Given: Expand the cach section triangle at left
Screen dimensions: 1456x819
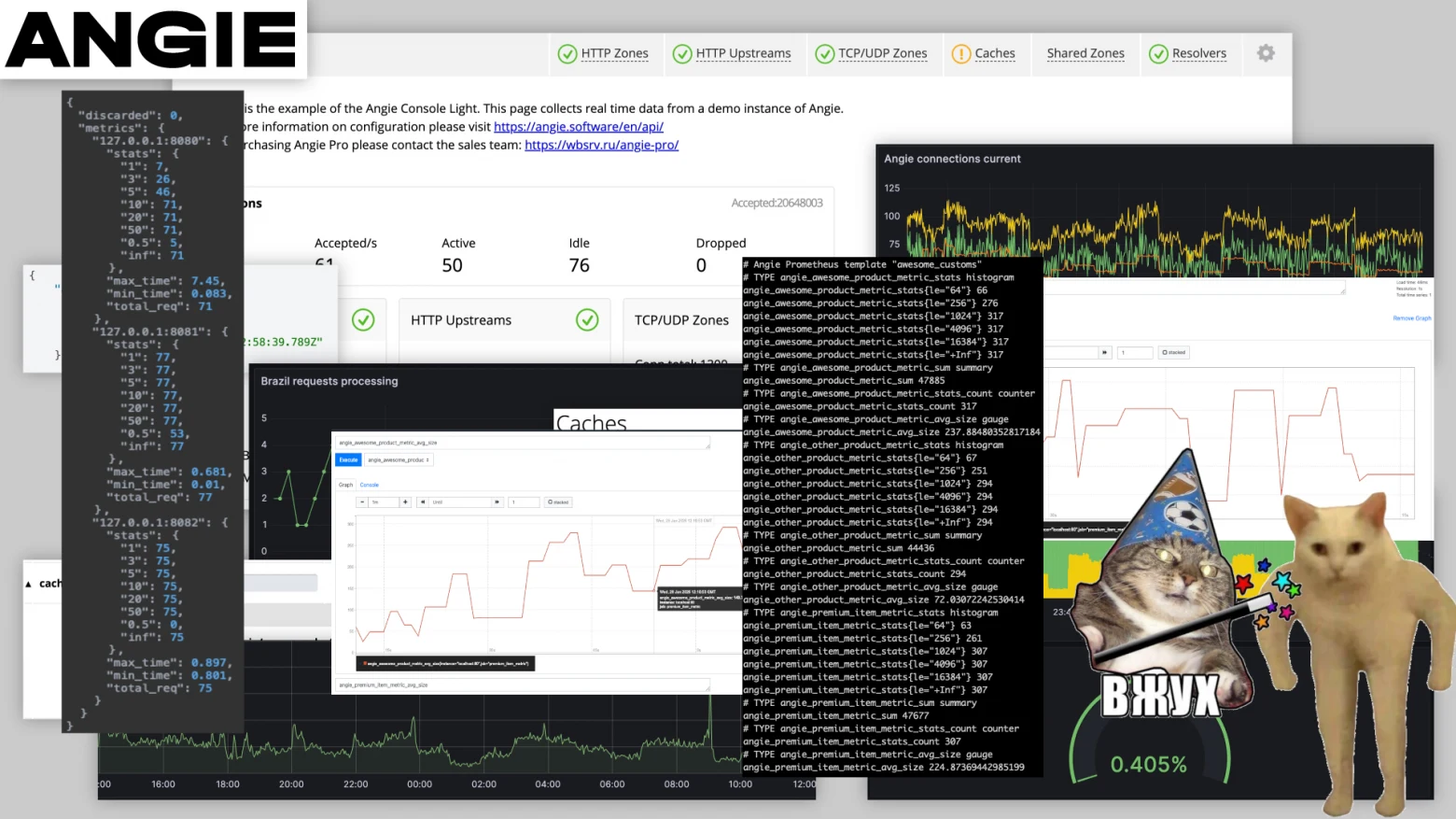Looking at the screenshot, I should point(28,584).
